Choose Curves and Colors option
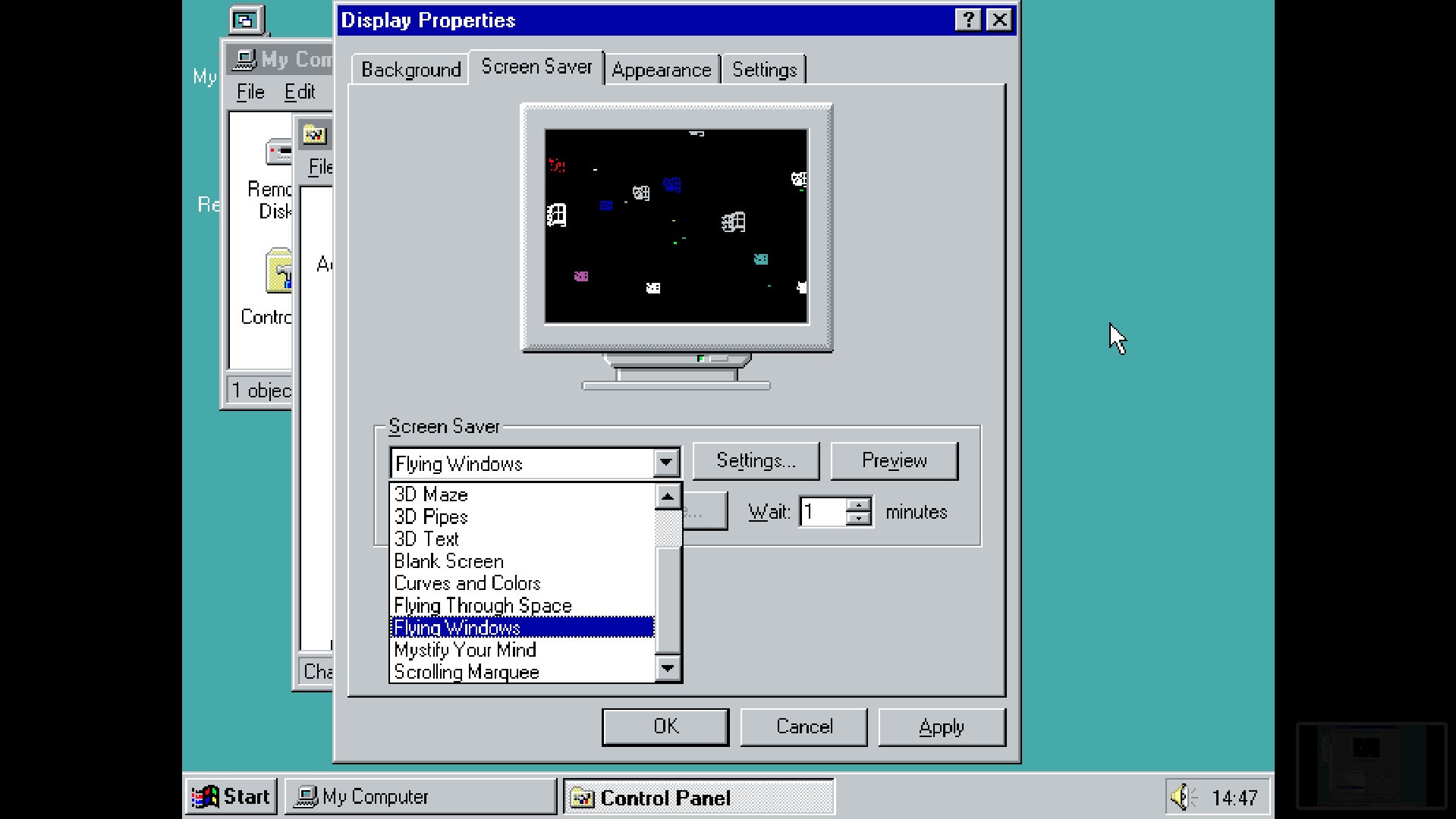Viewport: 1456px width, 819px height. pos(522,583)
